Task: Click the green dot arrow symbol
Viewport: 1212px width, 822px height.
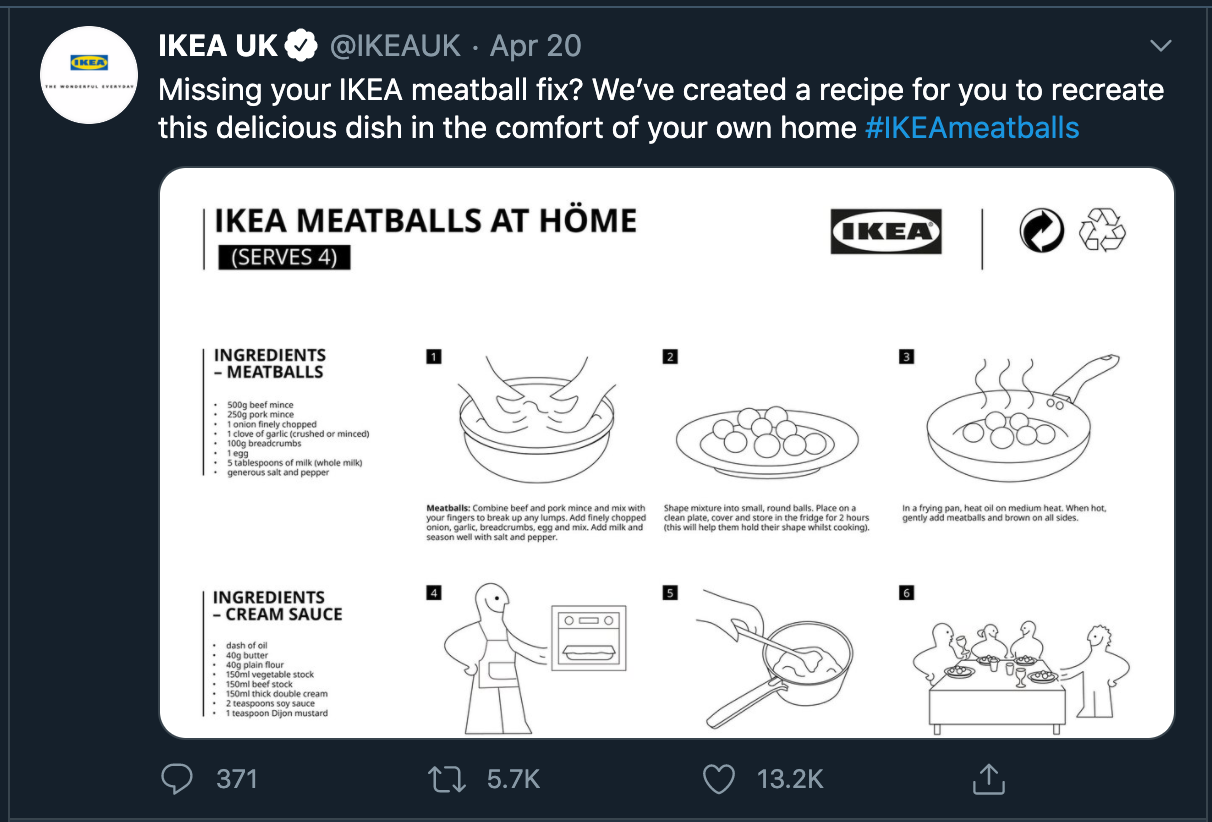Action: click(x=1042, y=231)
